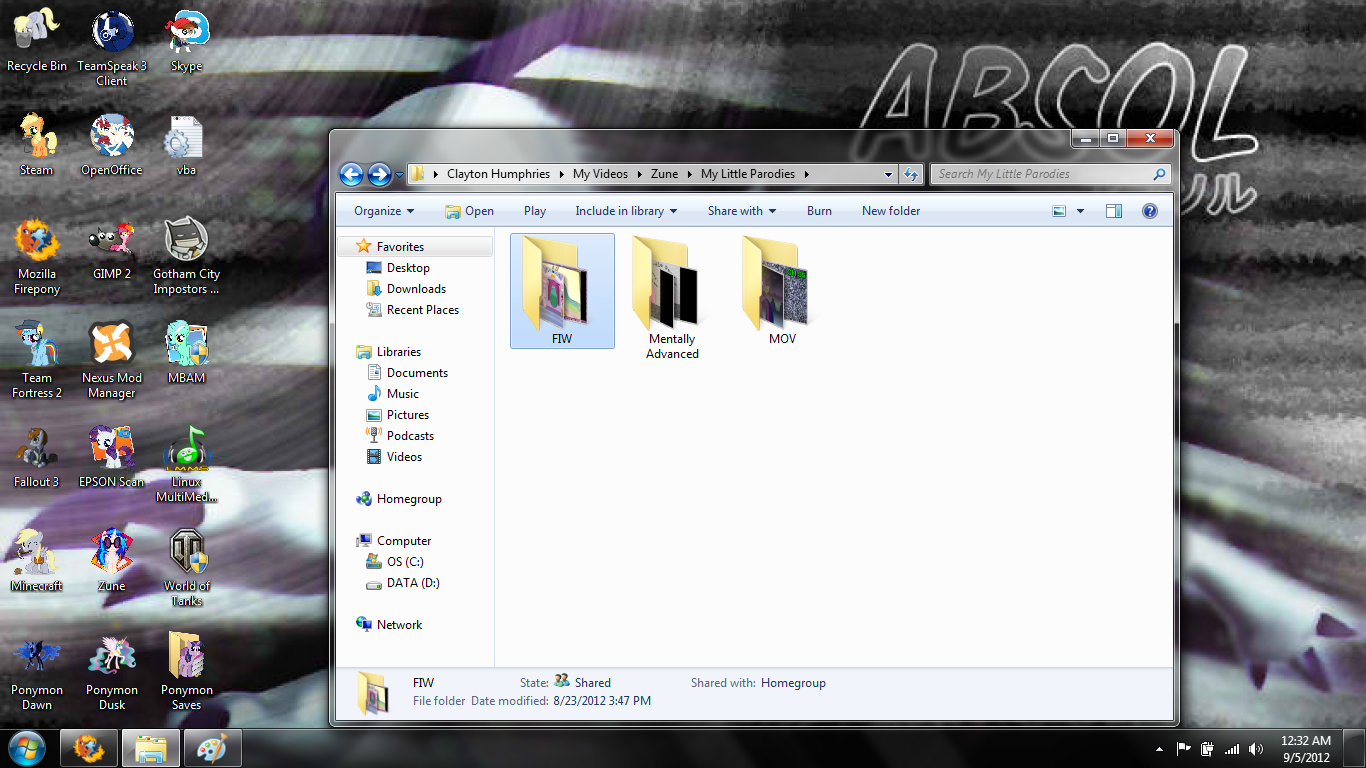The image size is (1366, 768).
Task: Click the New folder button
Action: [891, 211]
